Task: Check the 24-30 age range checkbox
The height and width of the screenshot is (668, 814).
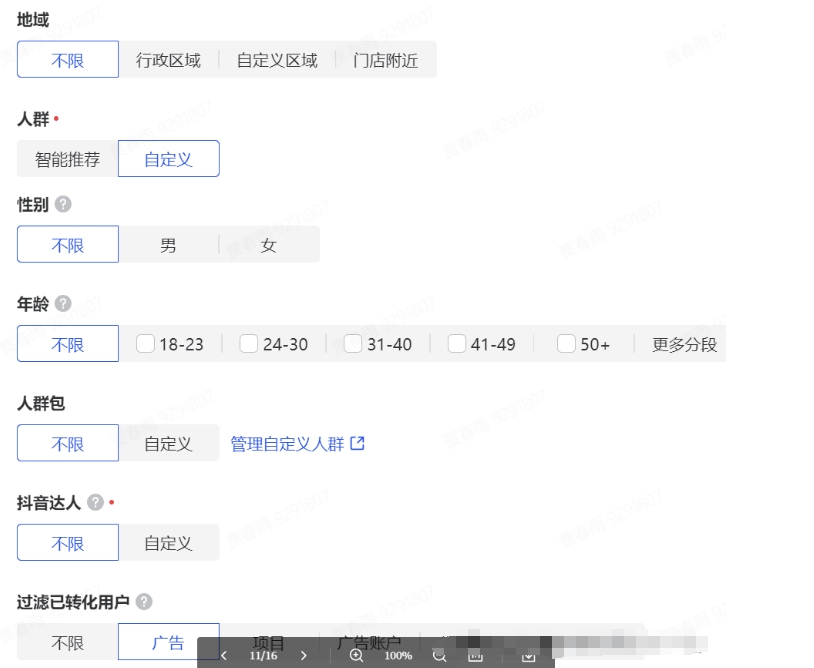Action: (x=249, y=344)
